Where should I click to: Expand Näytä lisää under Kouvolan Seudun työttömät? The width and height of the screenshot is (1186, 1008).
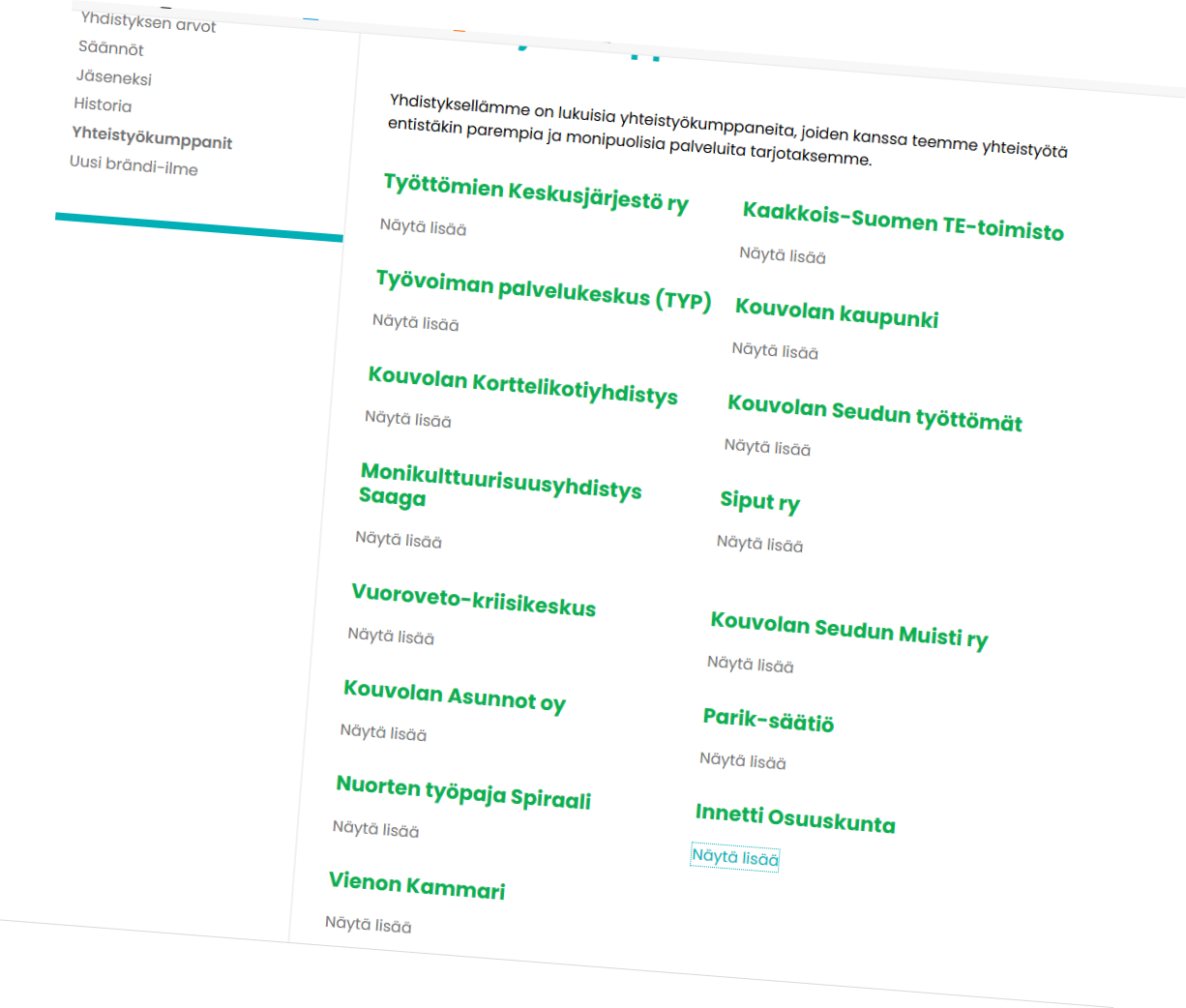coord(767,447)
